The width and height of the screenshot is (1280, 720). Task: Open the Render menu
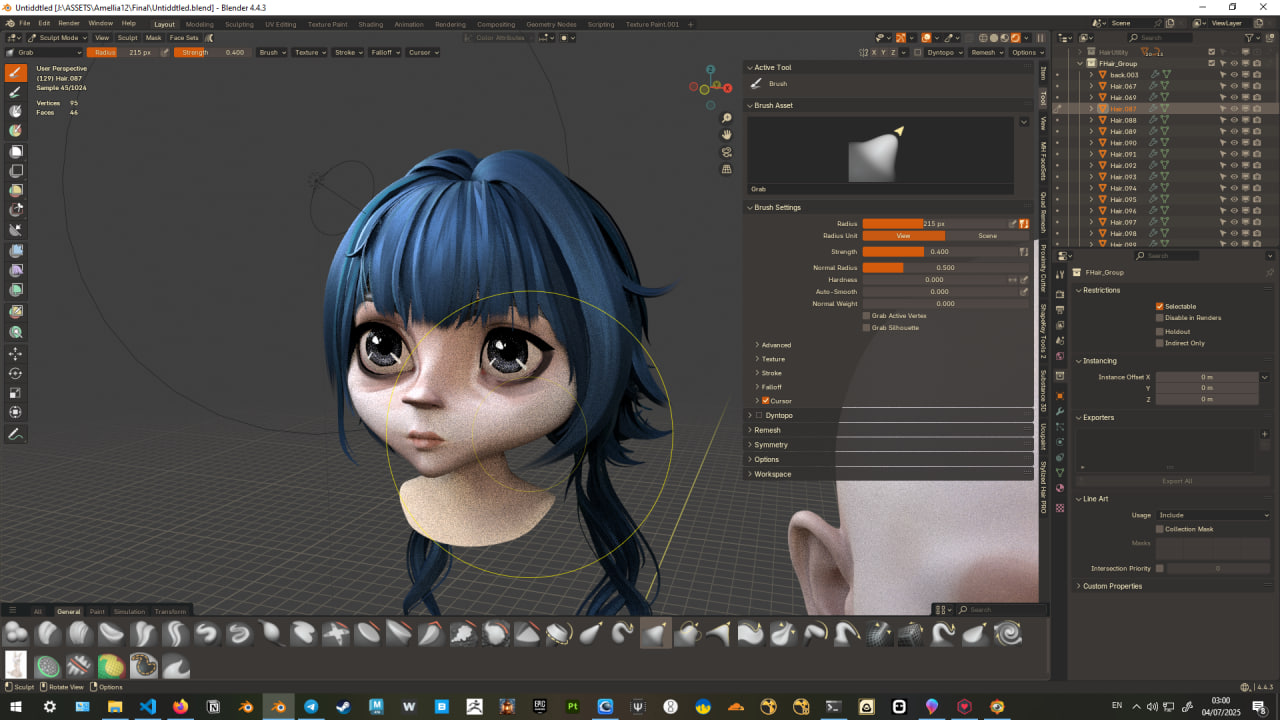click(x=69, y=23)
